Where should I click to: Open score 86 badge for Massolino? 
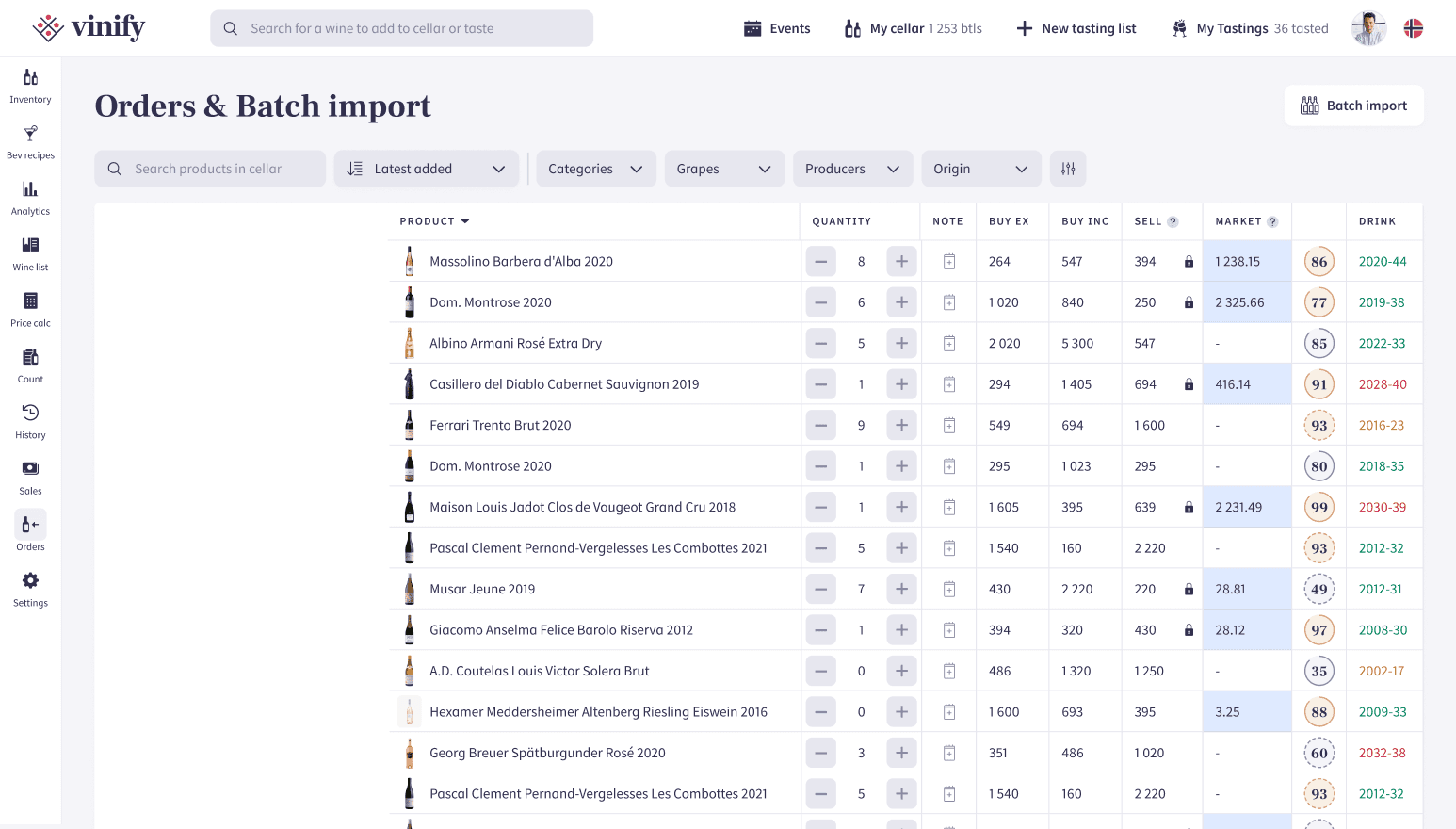(x=1319, y=262)
